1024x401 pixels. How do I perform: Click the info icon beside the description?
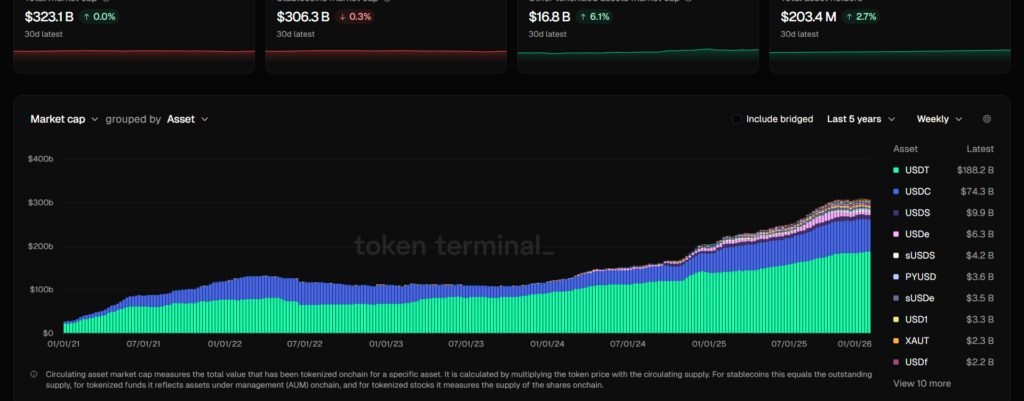[35, 374]
